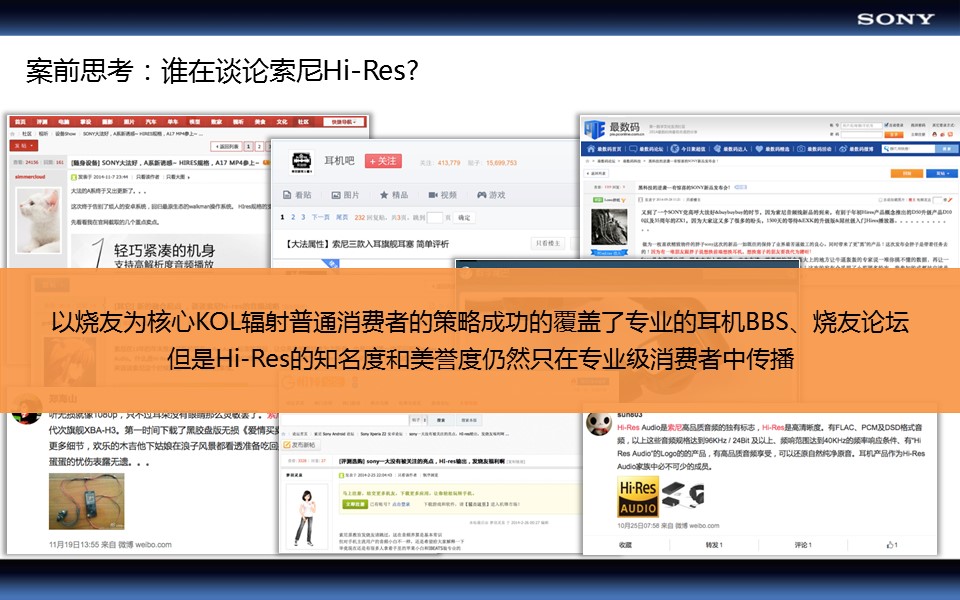Click the dark avatar image in the 最数码 post
Screen dimensions: 960x600
(x=609, y=228)
